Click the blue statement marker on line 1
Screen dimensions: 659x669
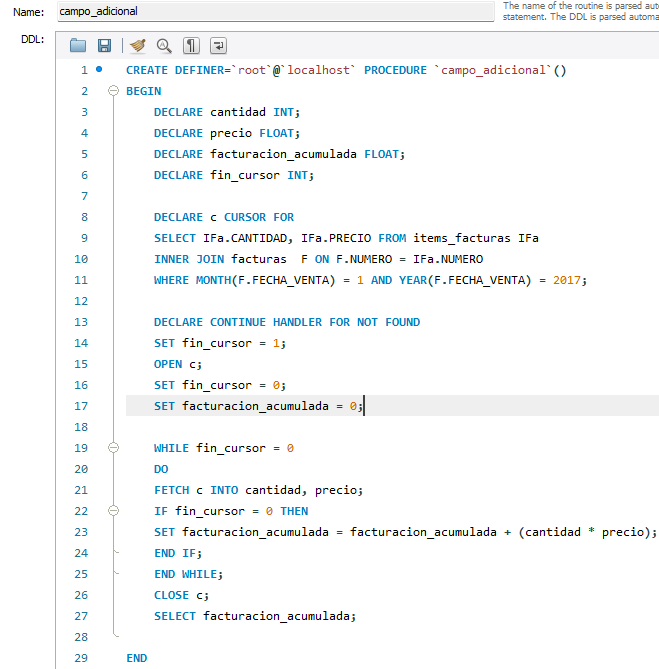[x=98, y=70]
